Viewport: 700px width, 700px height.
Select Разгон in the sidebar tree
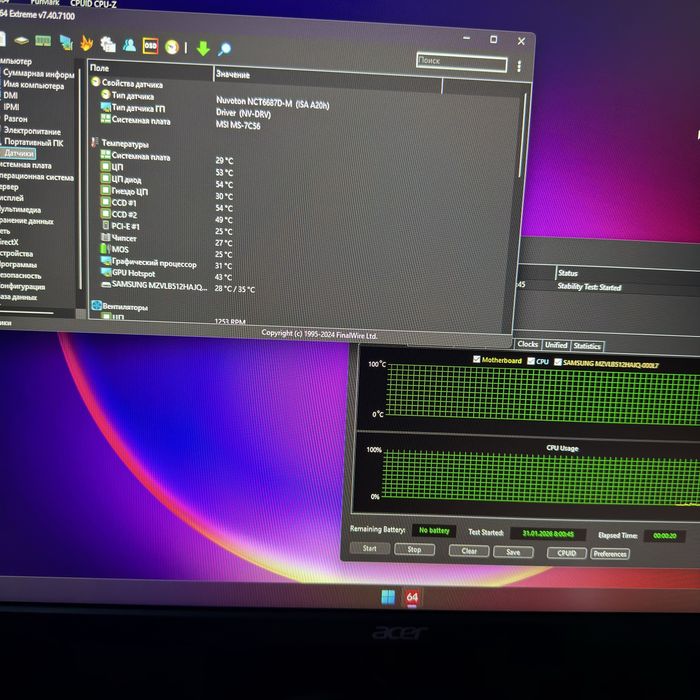pyautogui.click(x=15, y=119)
